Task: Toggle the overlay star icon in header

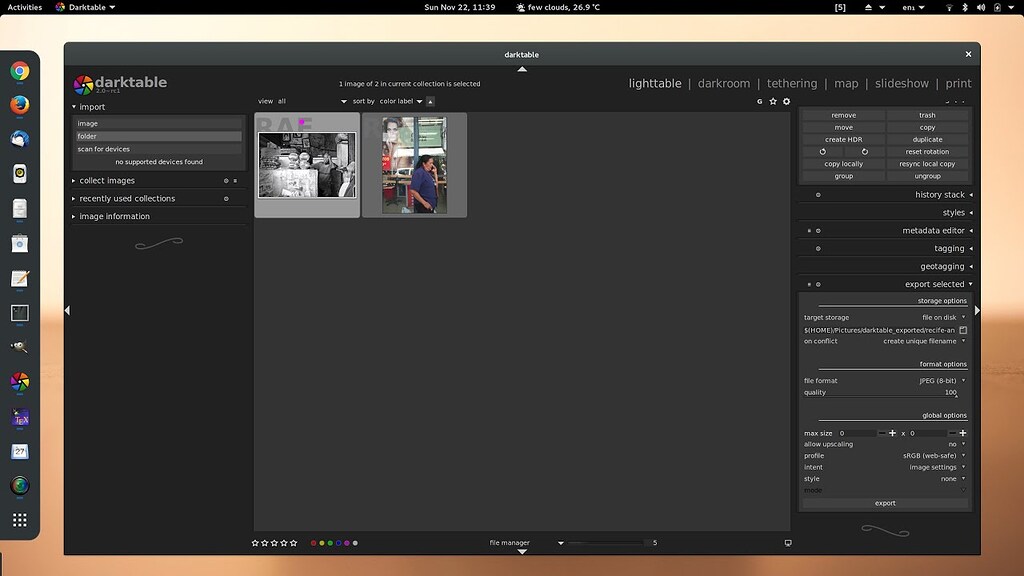Action: 773,101
